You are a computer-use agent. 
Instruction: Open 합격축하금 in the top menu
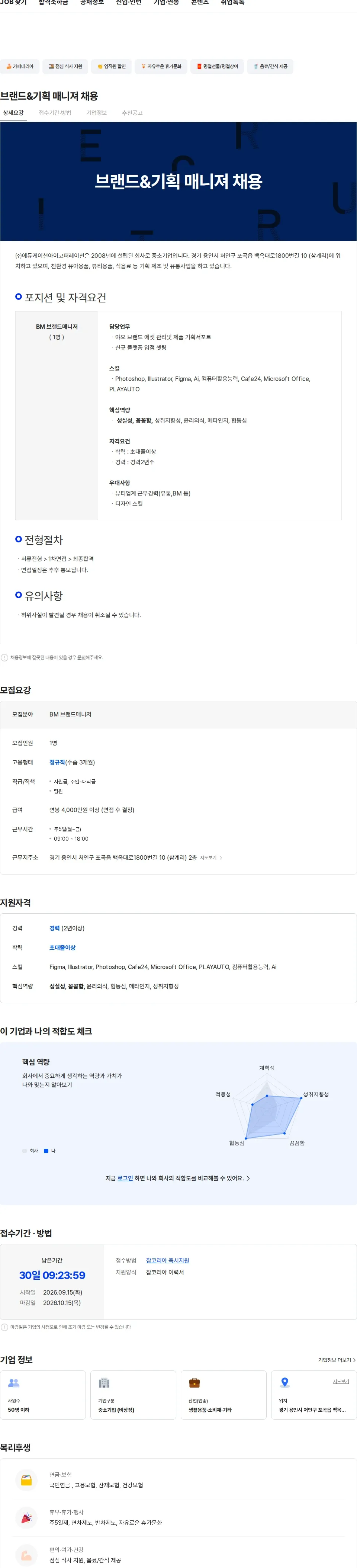pyautogui.click(x=54, y=3)
